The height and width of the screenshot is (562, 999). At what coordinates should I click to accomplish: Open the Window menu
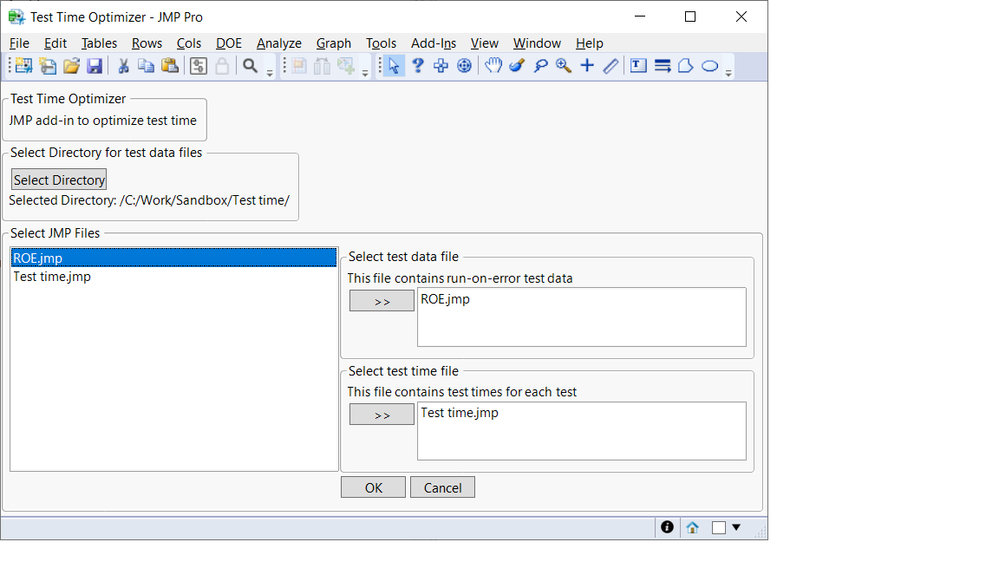click(537, 43)
